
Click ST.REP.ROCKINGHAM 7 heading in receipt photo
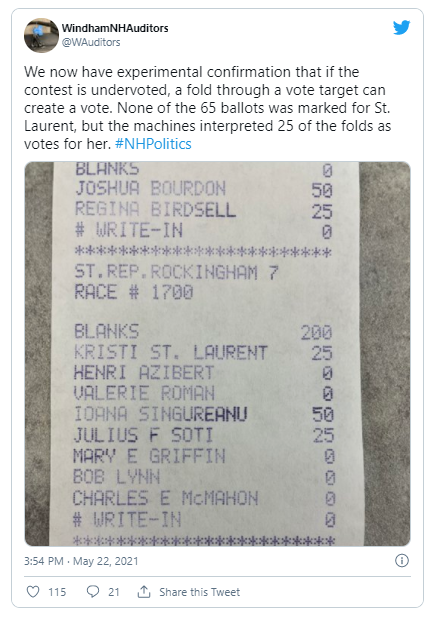pyautogui.click(x=176, y=272)
